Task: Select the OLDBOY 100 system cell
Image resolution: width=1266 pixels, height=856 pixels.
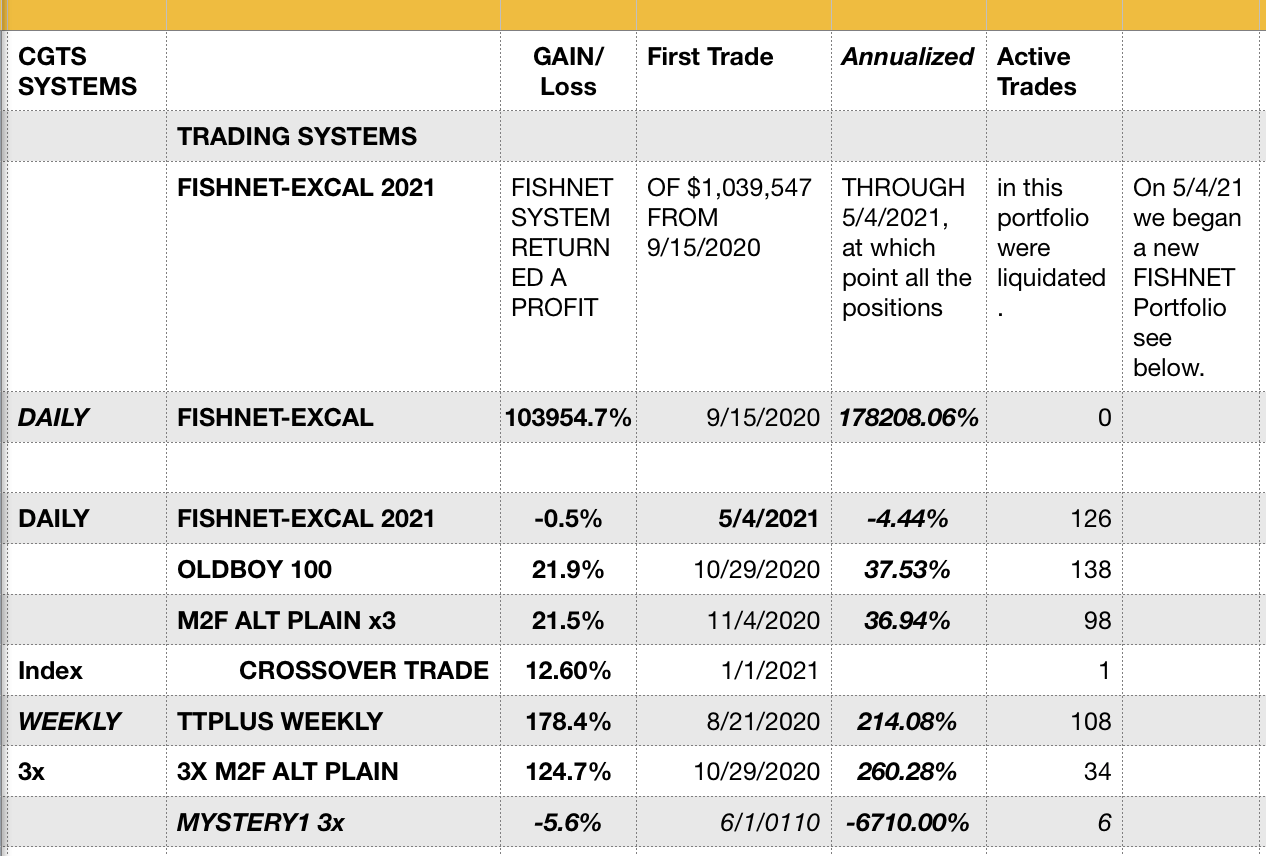Action: (x=254, y=570)
